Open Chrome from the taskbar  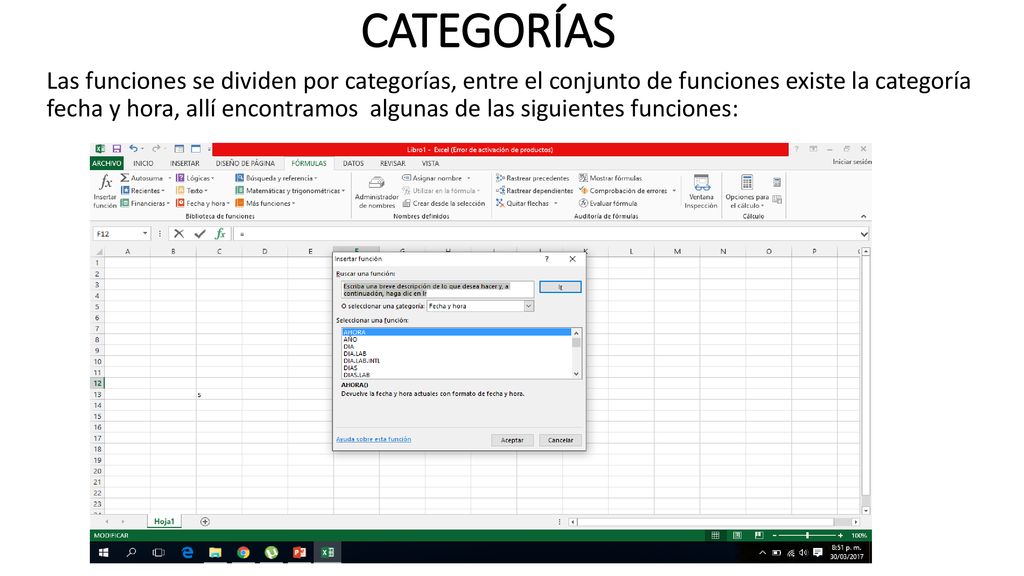(x=244, y=552)
